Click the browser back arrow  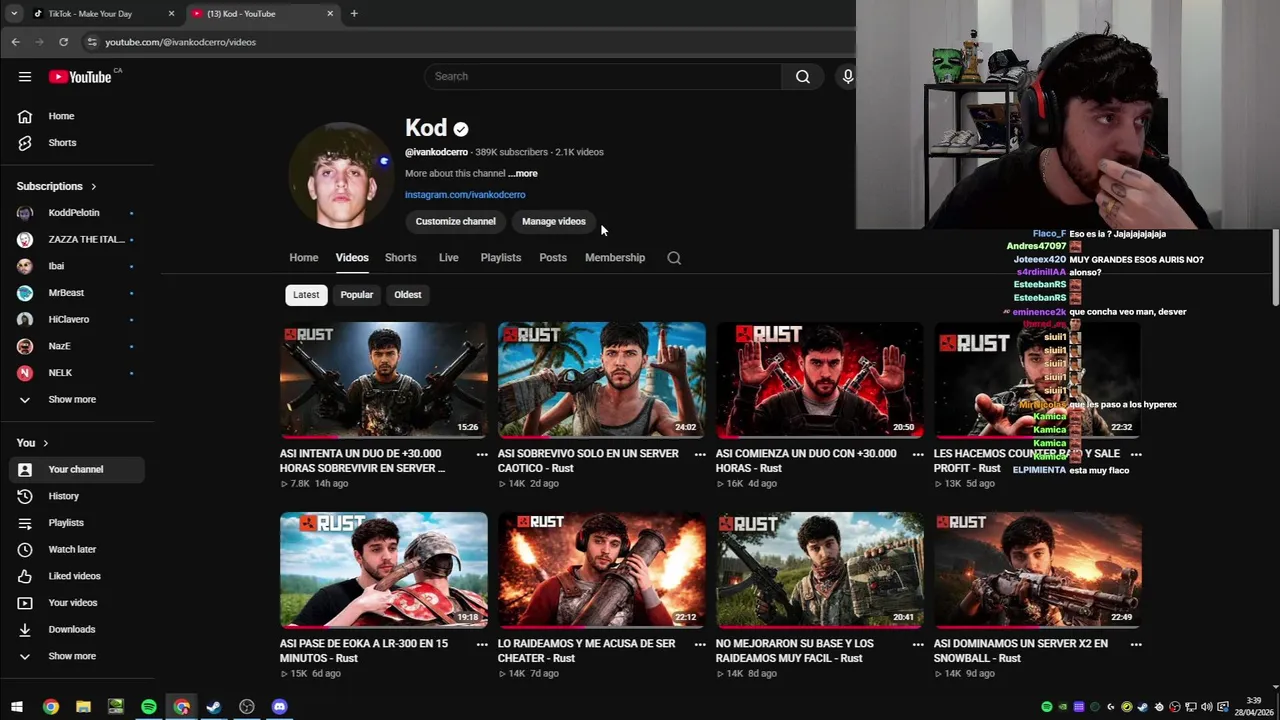(x=15, y=42)
